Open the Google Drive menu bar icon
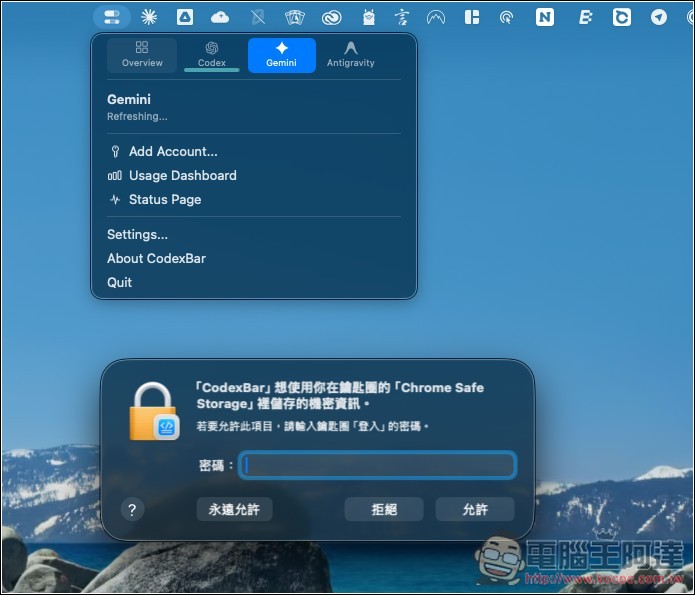Viewport: 695px width, 595px height. pos(185,17)
